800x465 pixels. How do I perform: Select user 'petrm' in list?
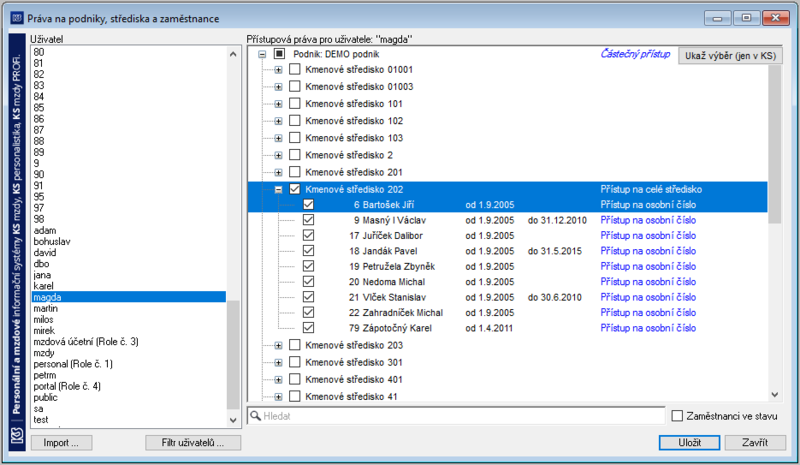coord(45,375)
